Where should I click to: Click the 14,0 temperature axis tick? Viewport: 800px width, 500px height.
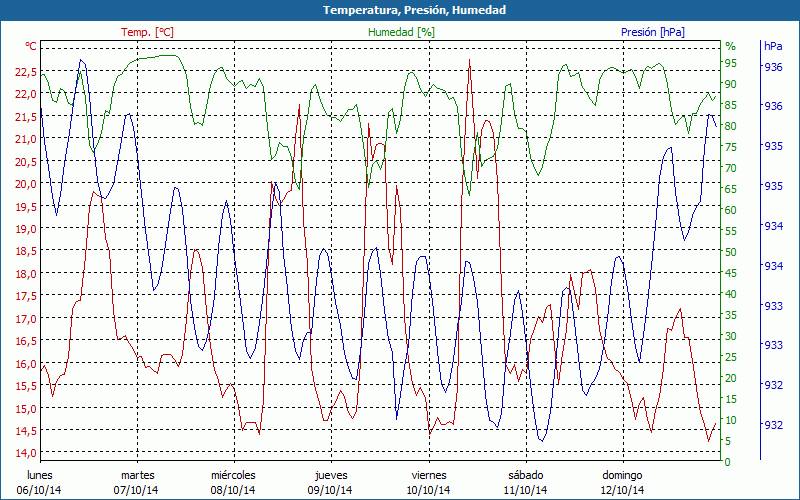click(26, 453)
